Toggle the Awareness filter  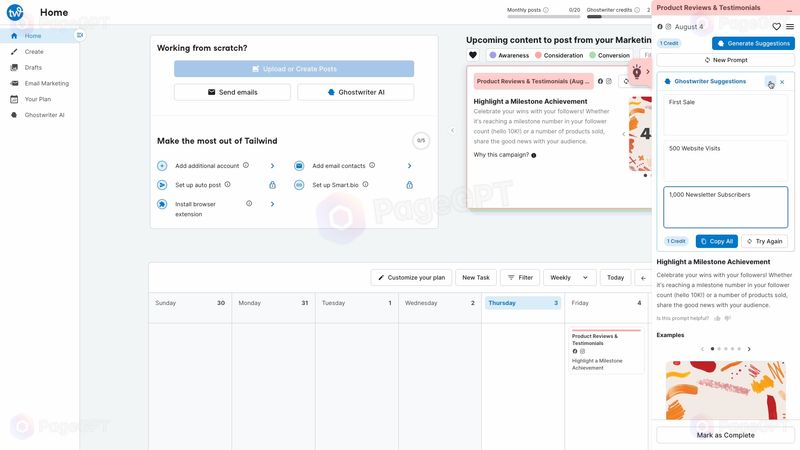click(x=509, y=55)
